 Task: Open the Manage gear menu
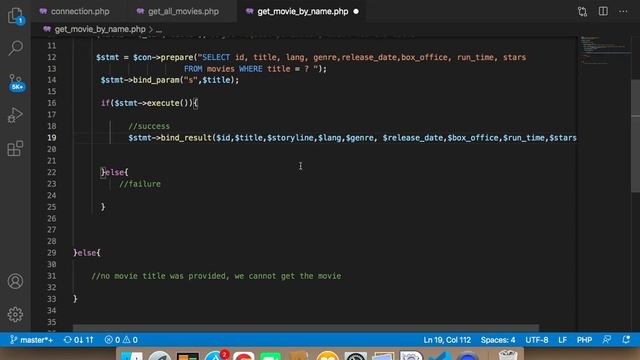pos(16,314)
